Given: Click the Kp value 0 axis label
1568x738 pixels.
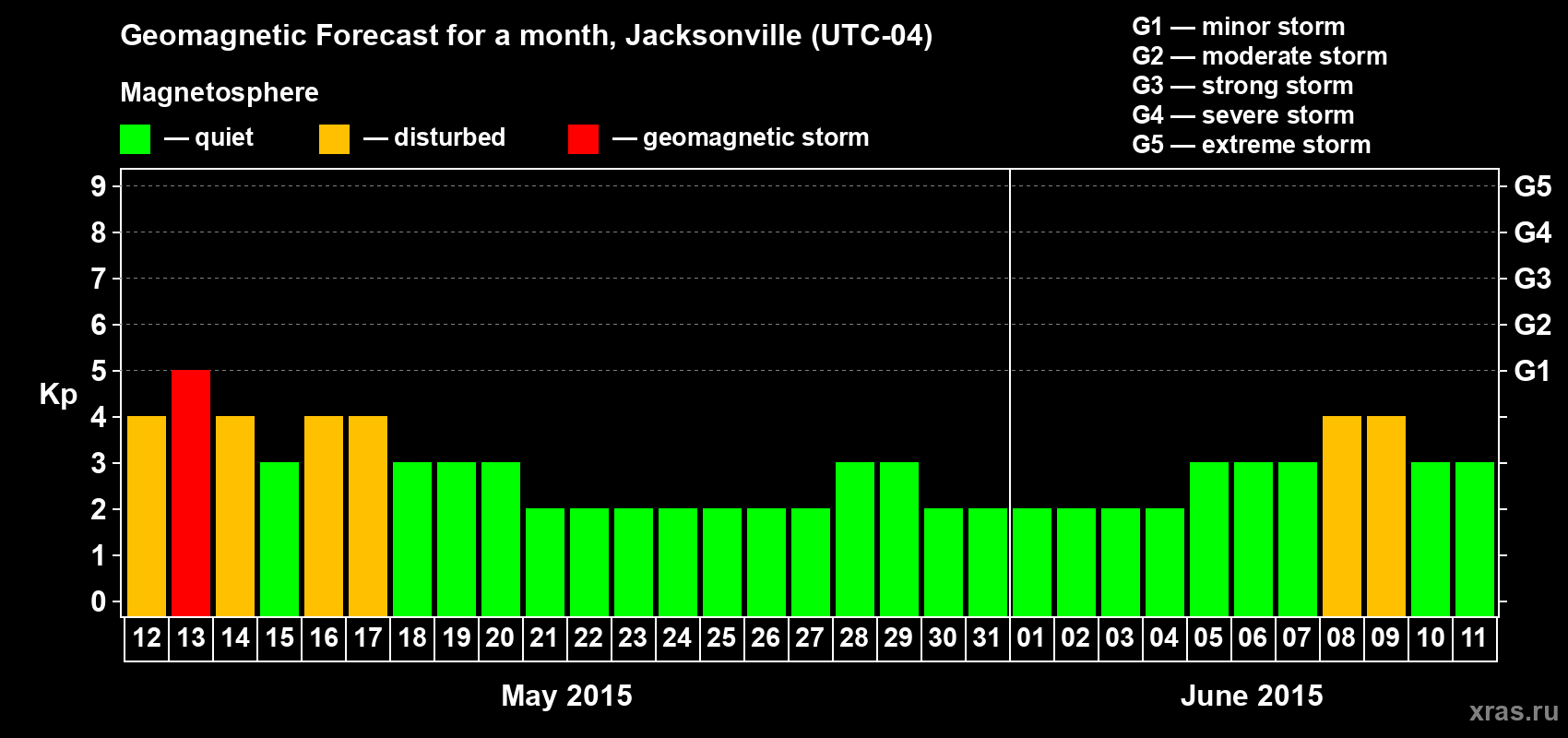Looking at the screenshot, I should click(99, 601).
